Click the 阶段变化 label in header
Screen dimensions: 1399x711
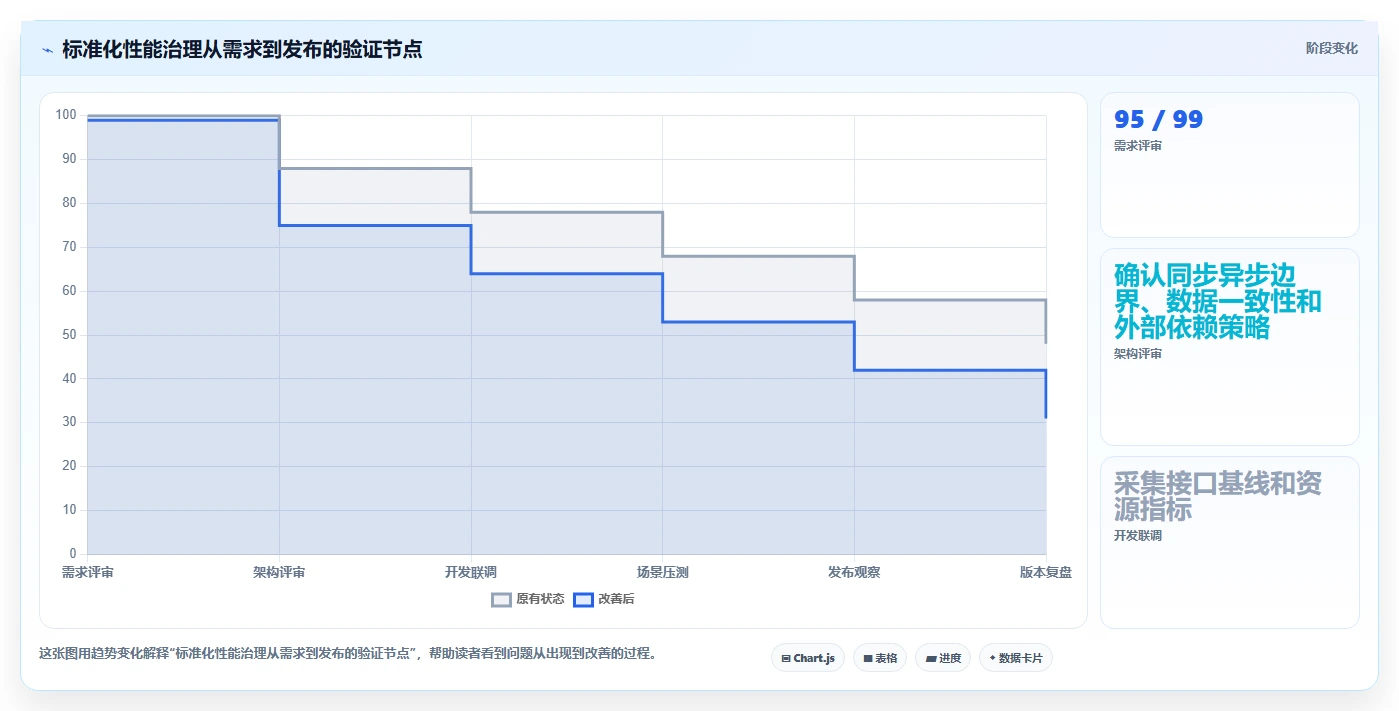[1332, 48]
